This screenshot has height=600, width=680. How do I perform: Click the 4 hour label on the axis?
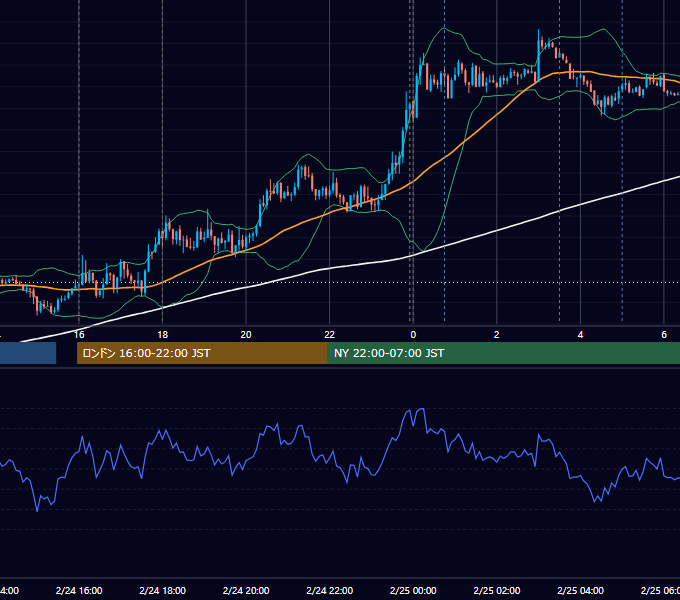point(580,335)
